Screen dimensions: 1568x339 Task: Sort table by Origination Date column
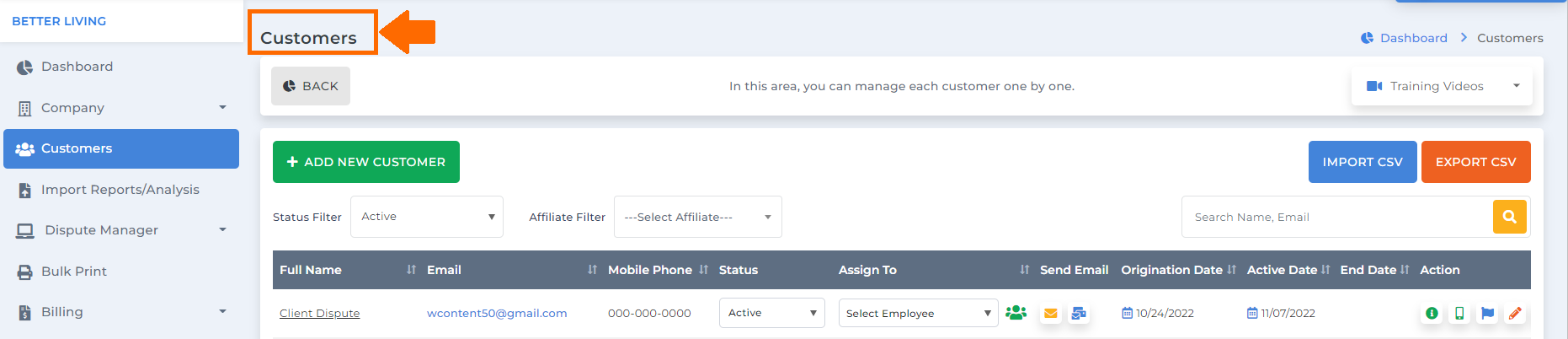pyautogui.click(x=1231, y=270)
